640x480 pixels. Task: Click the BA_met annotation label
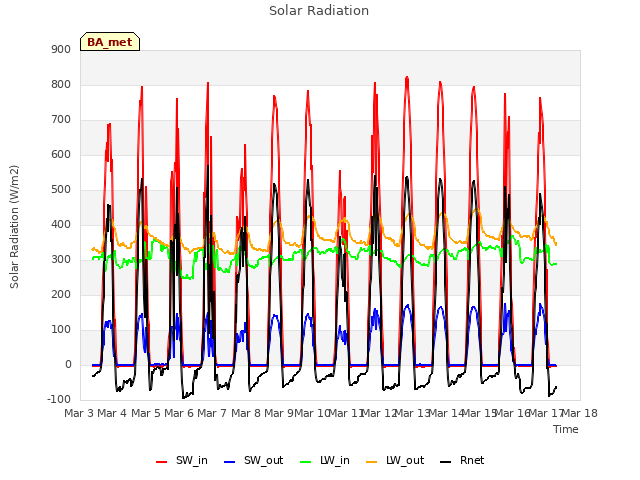click(x=110, y=42)
